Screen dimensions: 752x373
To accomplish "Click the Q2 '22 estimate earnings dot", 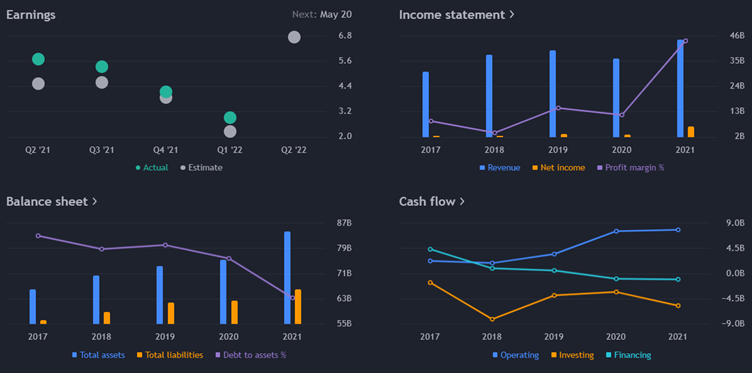I will pyautogui.click(x=294, y=37).
